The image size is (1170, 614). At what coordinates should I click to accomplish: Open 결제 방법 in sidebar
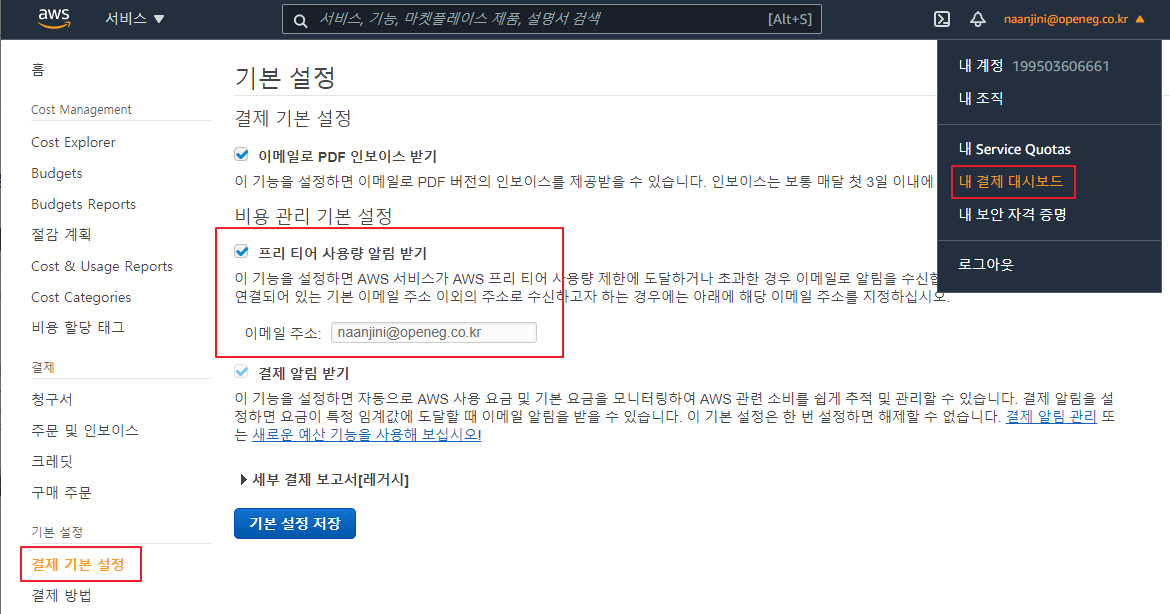61,595
